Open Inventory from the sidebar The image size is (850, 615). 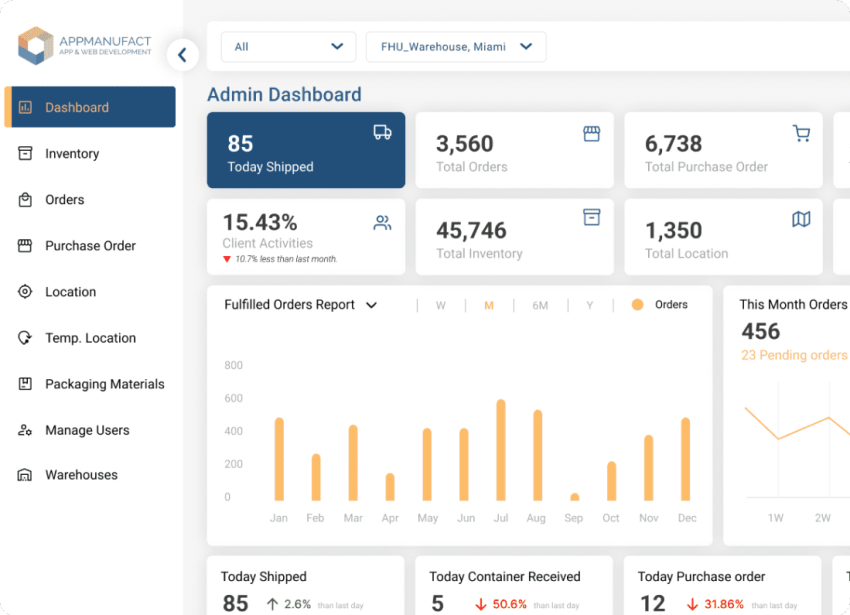[72, 154]
